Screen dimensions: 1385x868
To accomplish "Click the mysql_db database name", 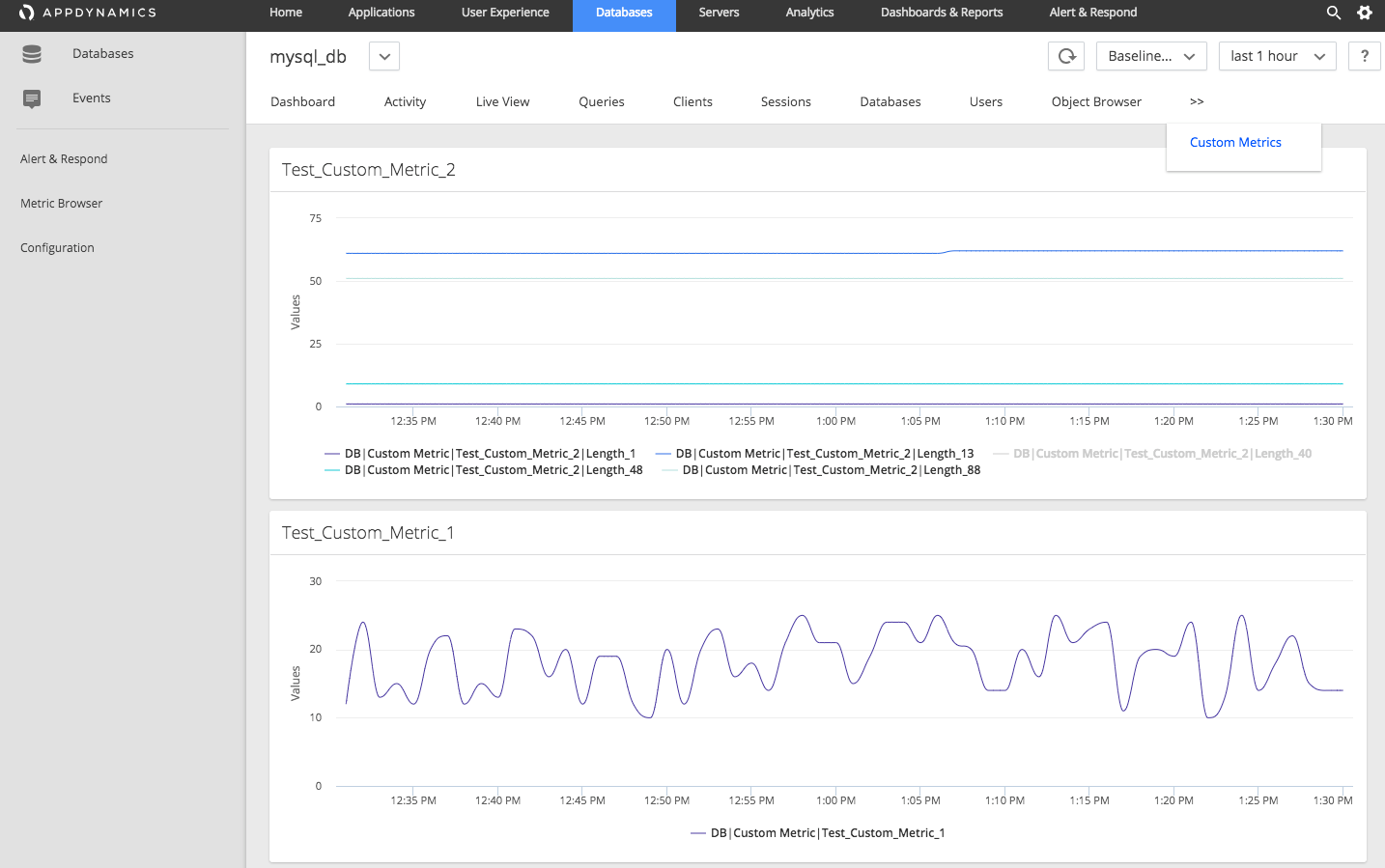I will point(308,57).
